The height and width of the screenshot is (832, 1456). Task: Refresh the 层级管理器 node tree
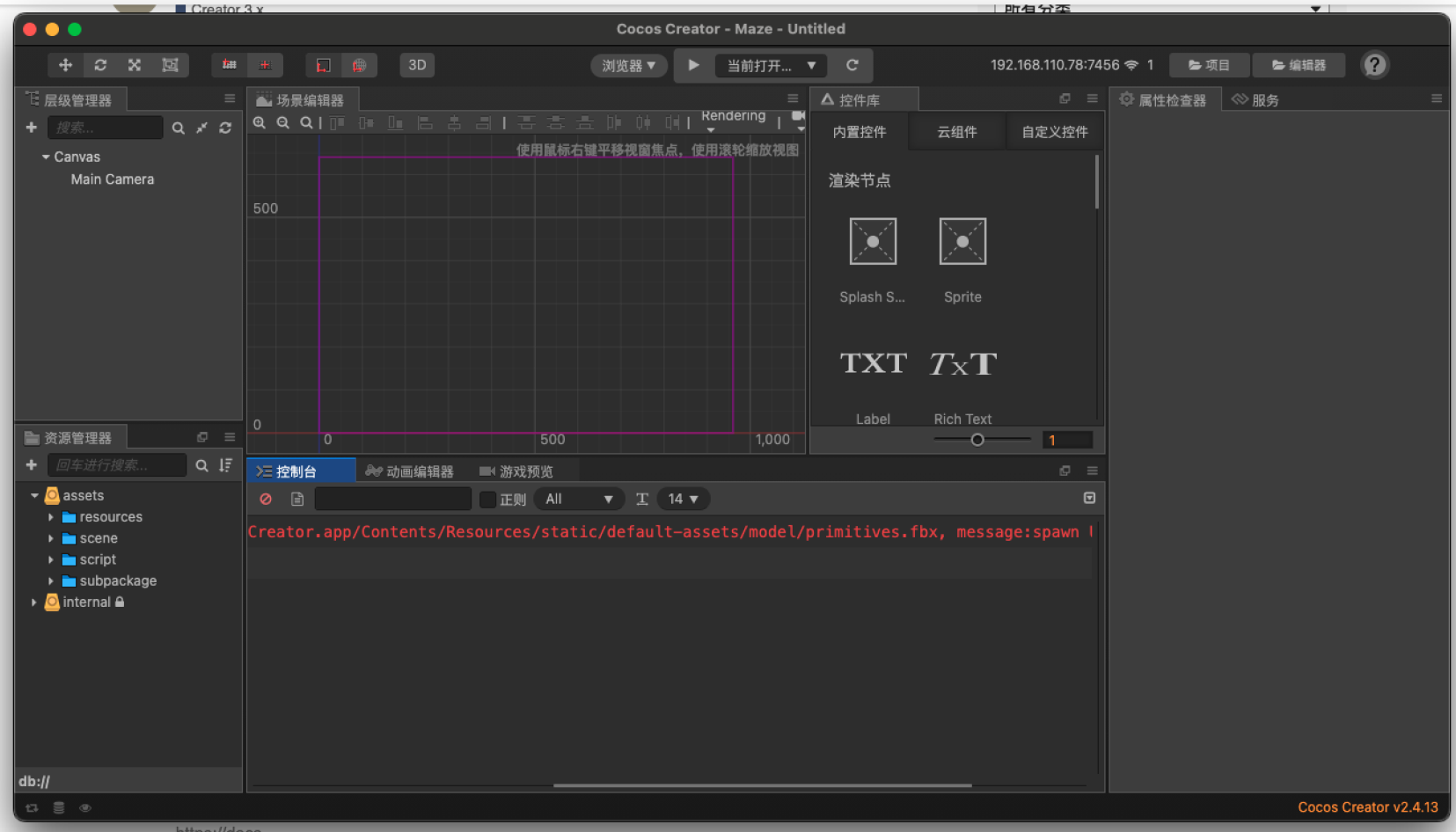coord(225,128)
